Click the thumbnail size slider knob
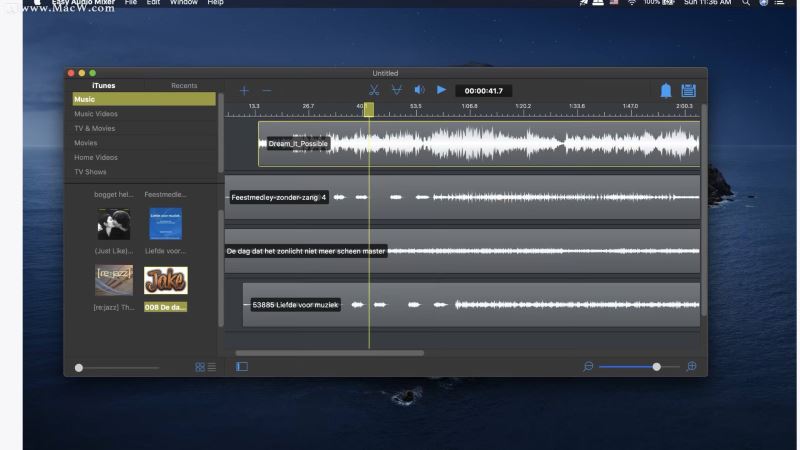Viewport: 800px width, 450px height. (79, 368)
